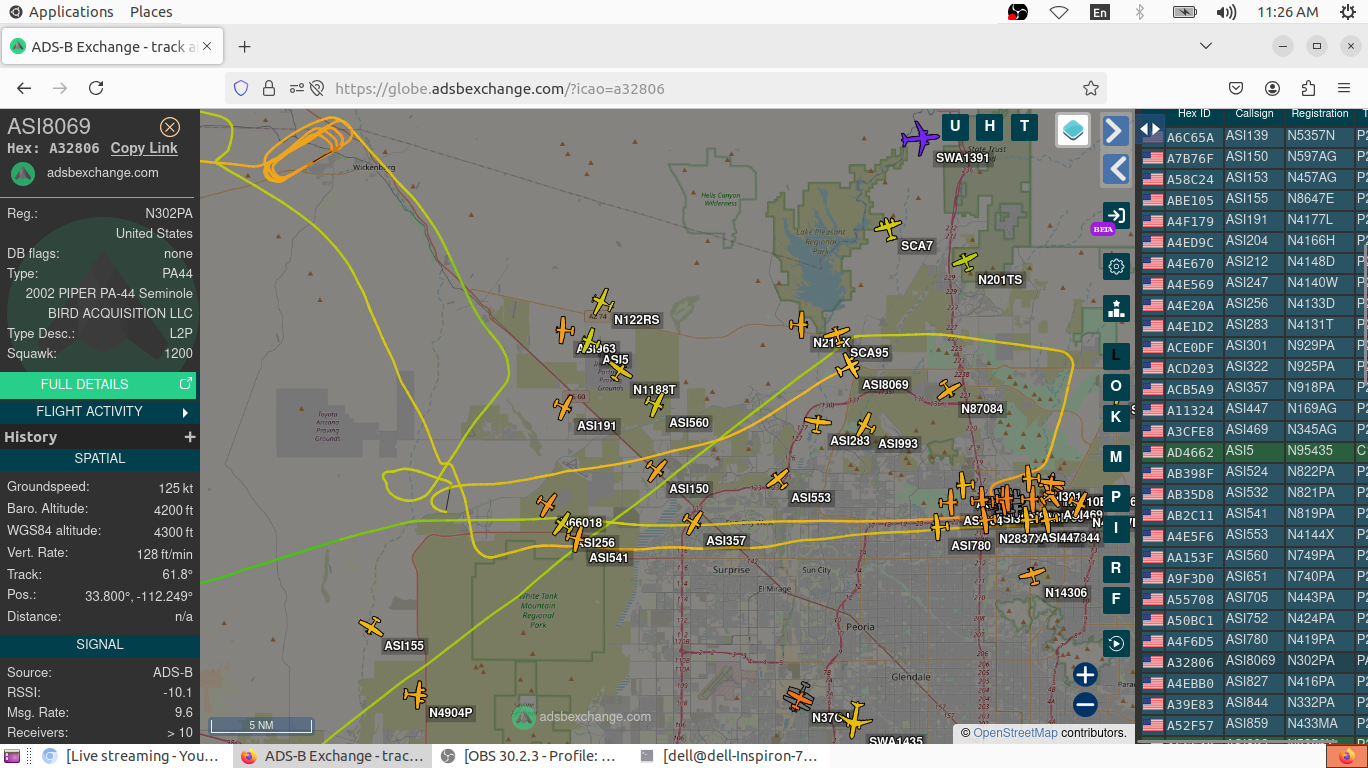Image resolution: width=1368 pixels, height=768 pixels.
Task: Toggle the K map option button
Action: pos(1116,417)
